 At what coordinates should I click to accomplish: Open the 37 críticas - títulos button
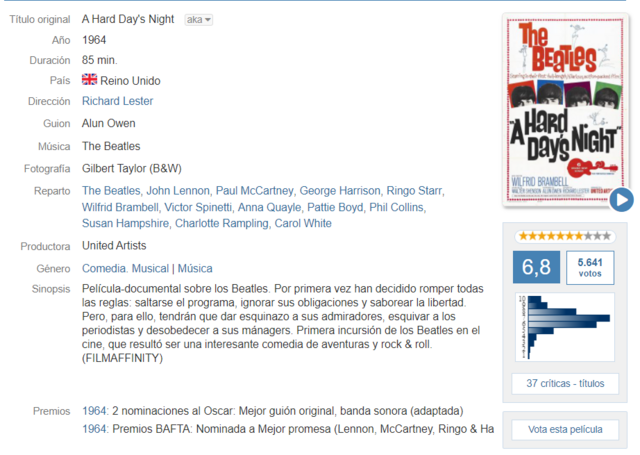click(565, 384)
